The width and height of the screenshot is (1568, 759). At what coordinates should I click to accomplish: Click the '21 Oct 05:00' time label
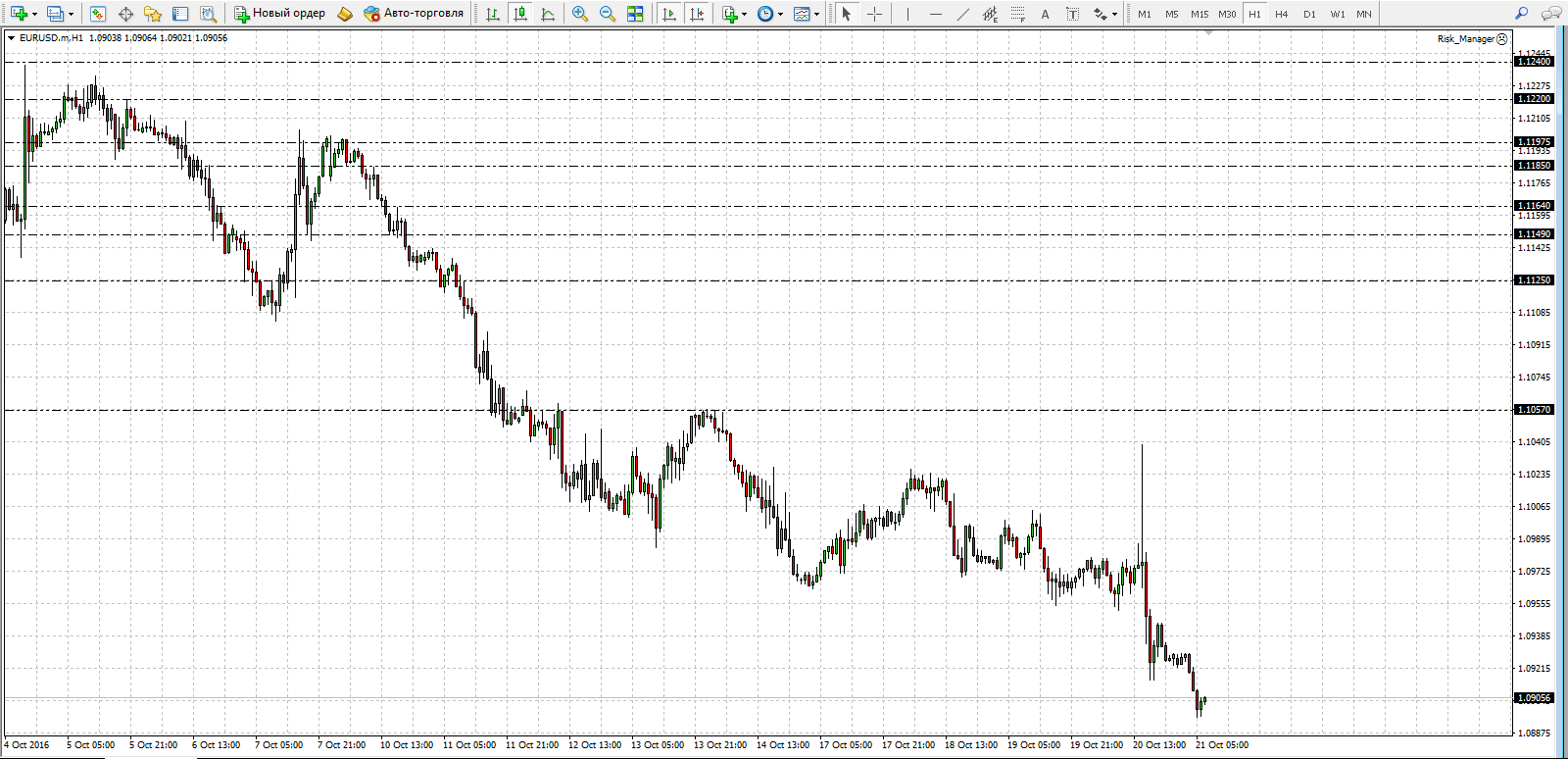point(1222,745)
